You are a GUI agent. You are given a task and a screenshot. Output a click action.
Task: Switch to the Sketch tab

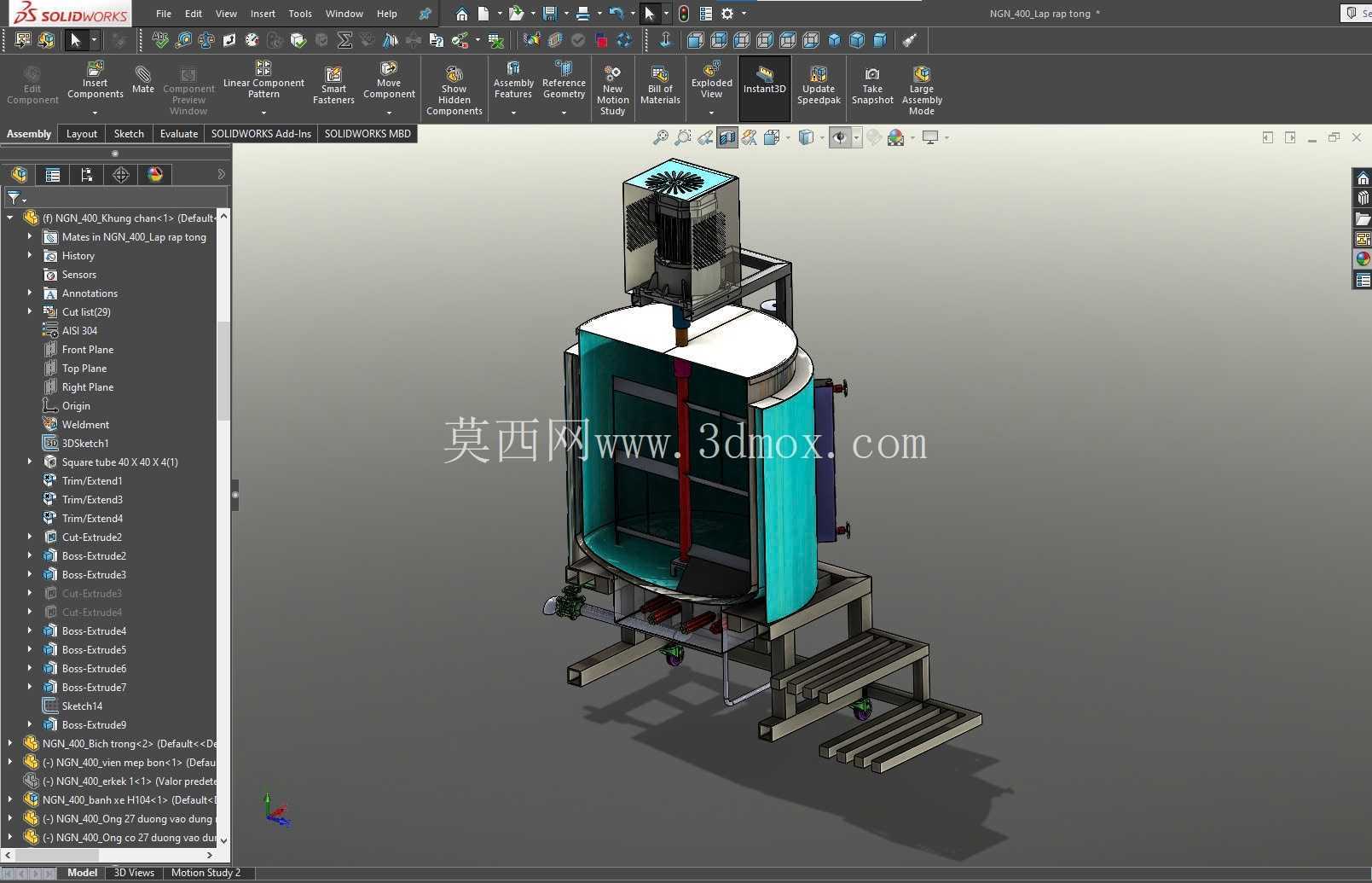[129, 134]
